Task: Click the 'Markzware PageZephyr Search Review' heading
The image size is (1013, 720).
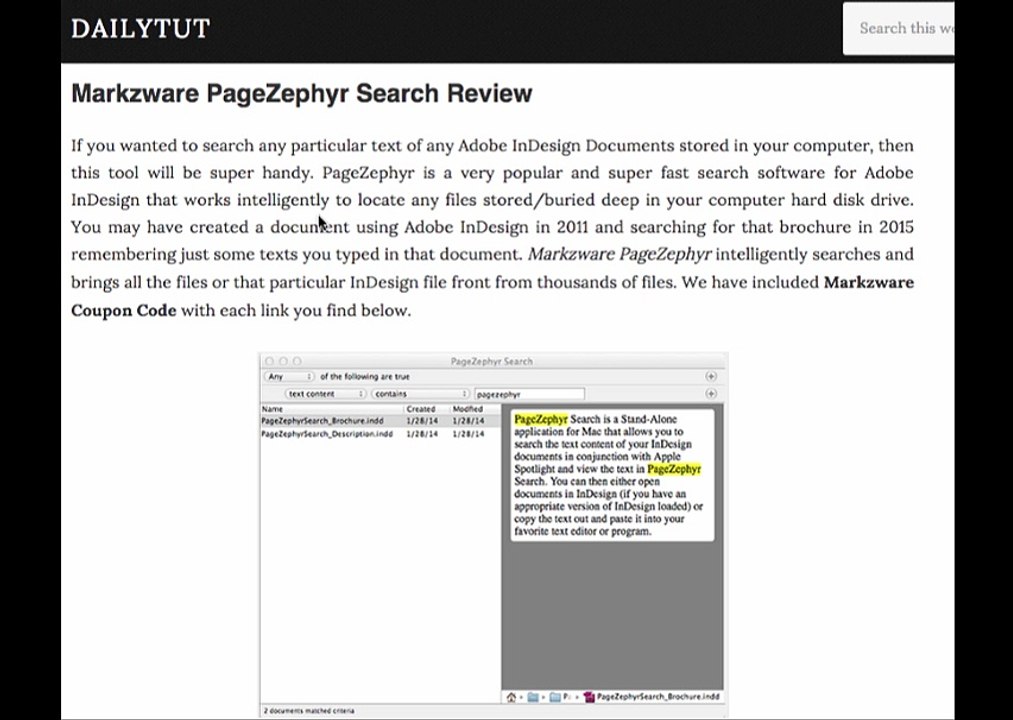Action: click(302, 94)
